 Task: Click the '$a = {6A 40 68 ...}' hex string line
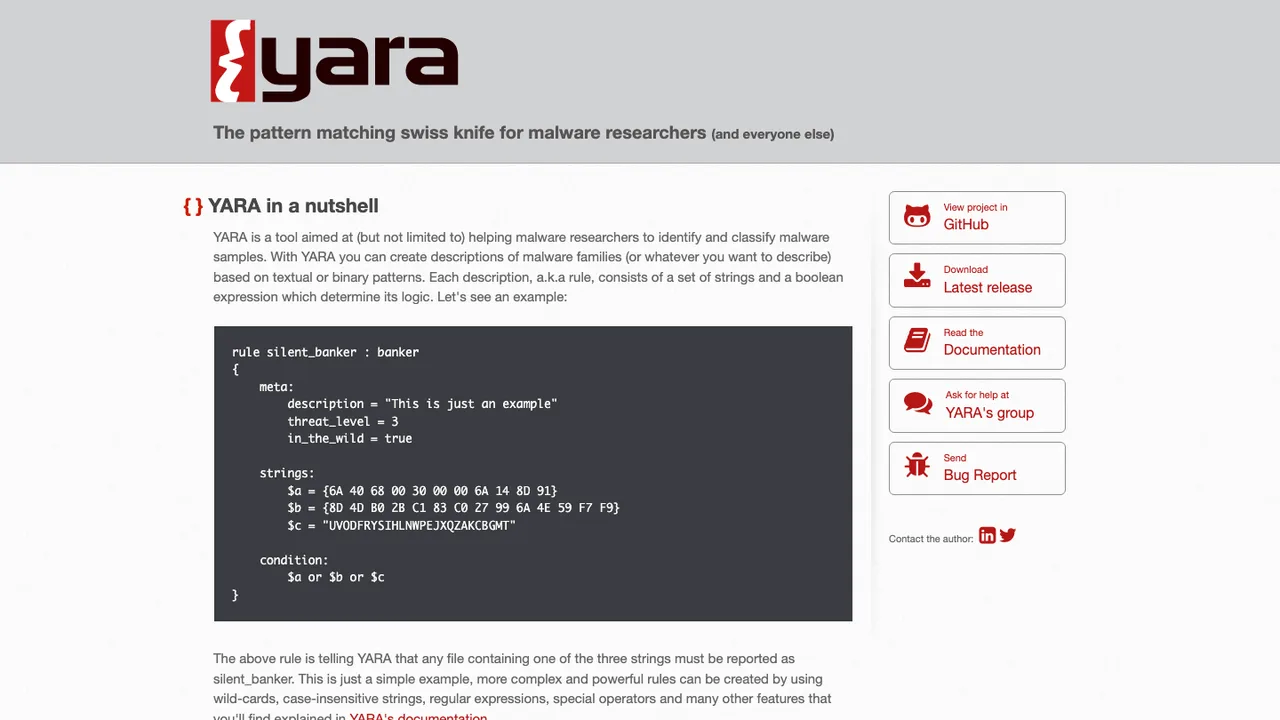422,490
